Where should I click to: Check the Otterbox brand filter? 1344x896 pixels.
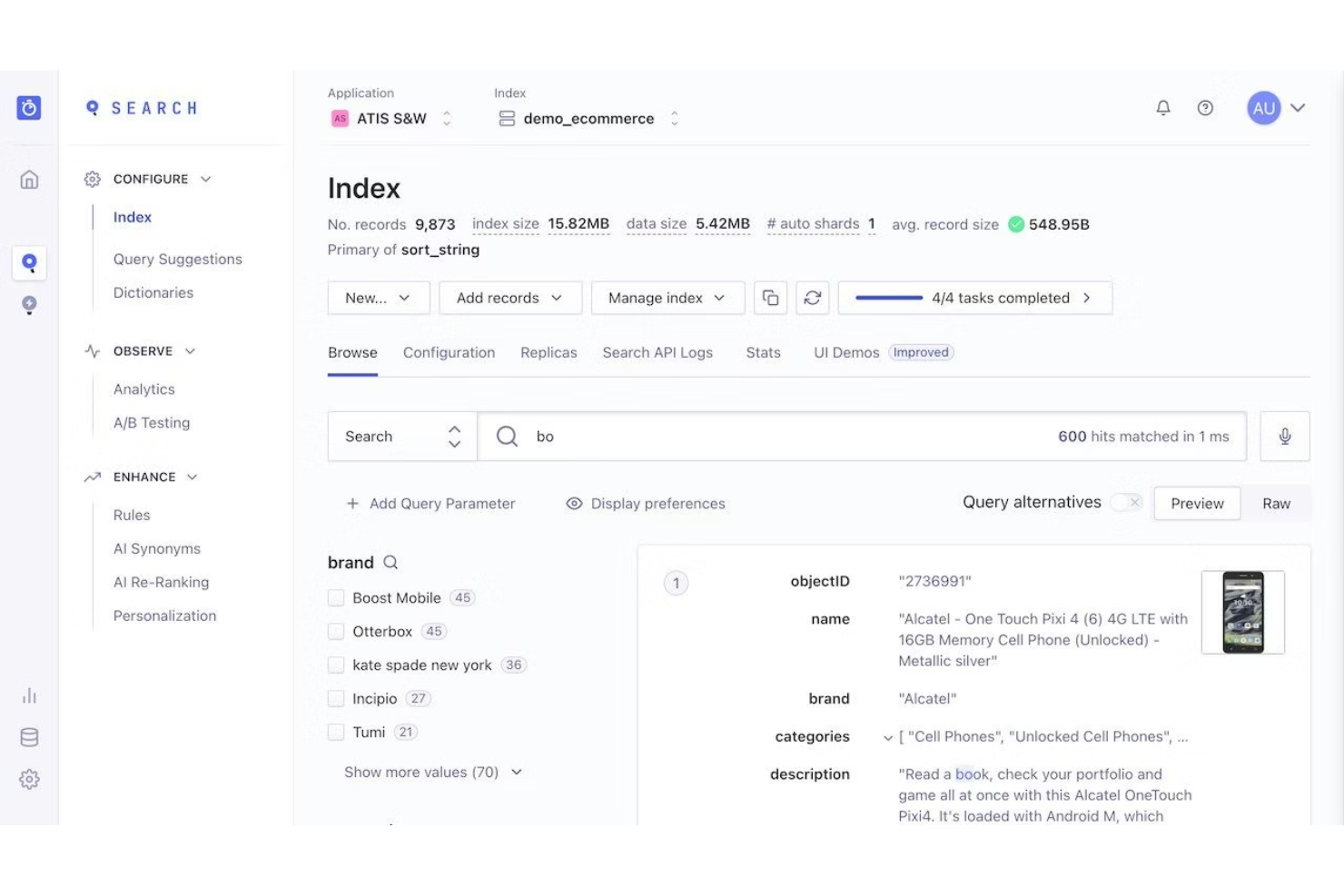click(335, 631)
